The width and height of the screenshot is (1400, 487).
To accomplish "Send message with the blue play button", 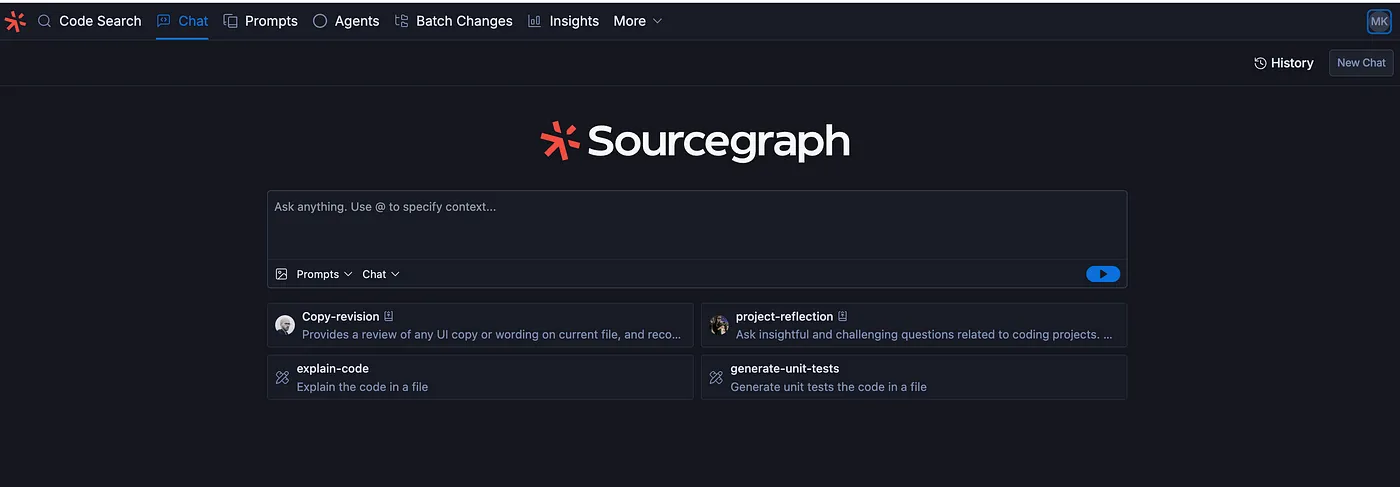I will tap(1103, 274).
